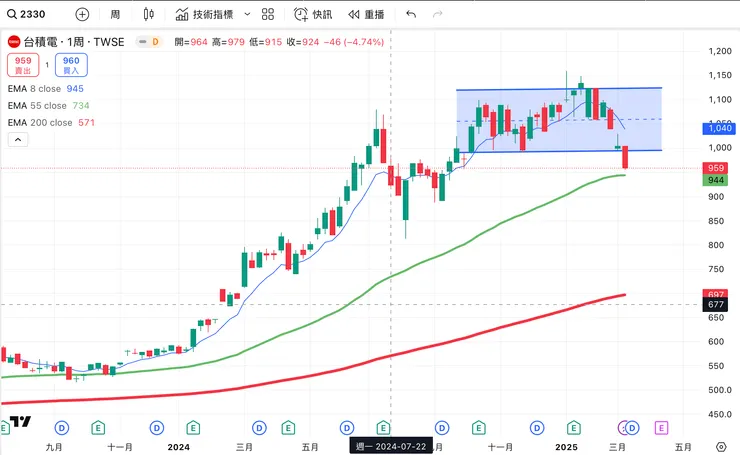This screenshot has width=740, height=455.
Task: Click the 959 賣出 sell button
Action: click(25, 65)
